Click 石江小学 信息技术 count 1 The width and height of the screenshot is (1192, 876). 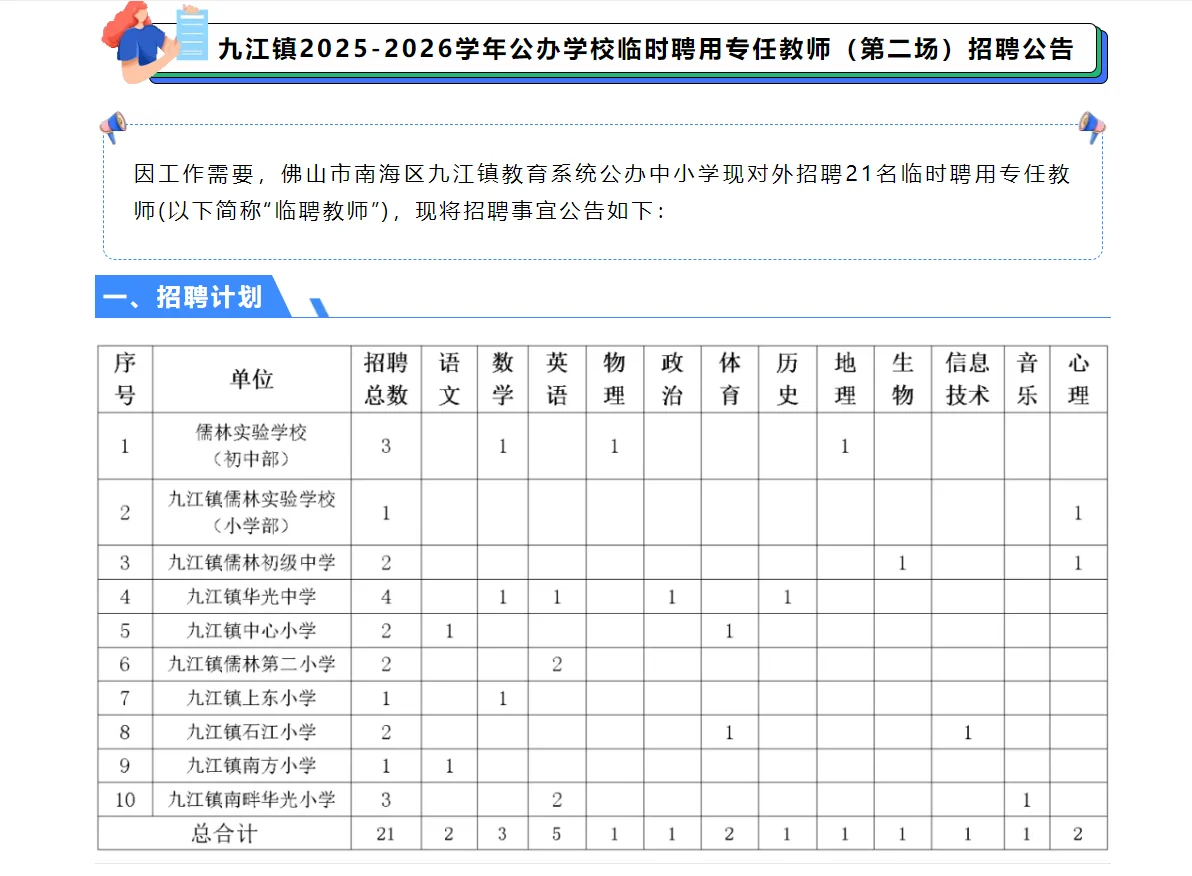968,732
